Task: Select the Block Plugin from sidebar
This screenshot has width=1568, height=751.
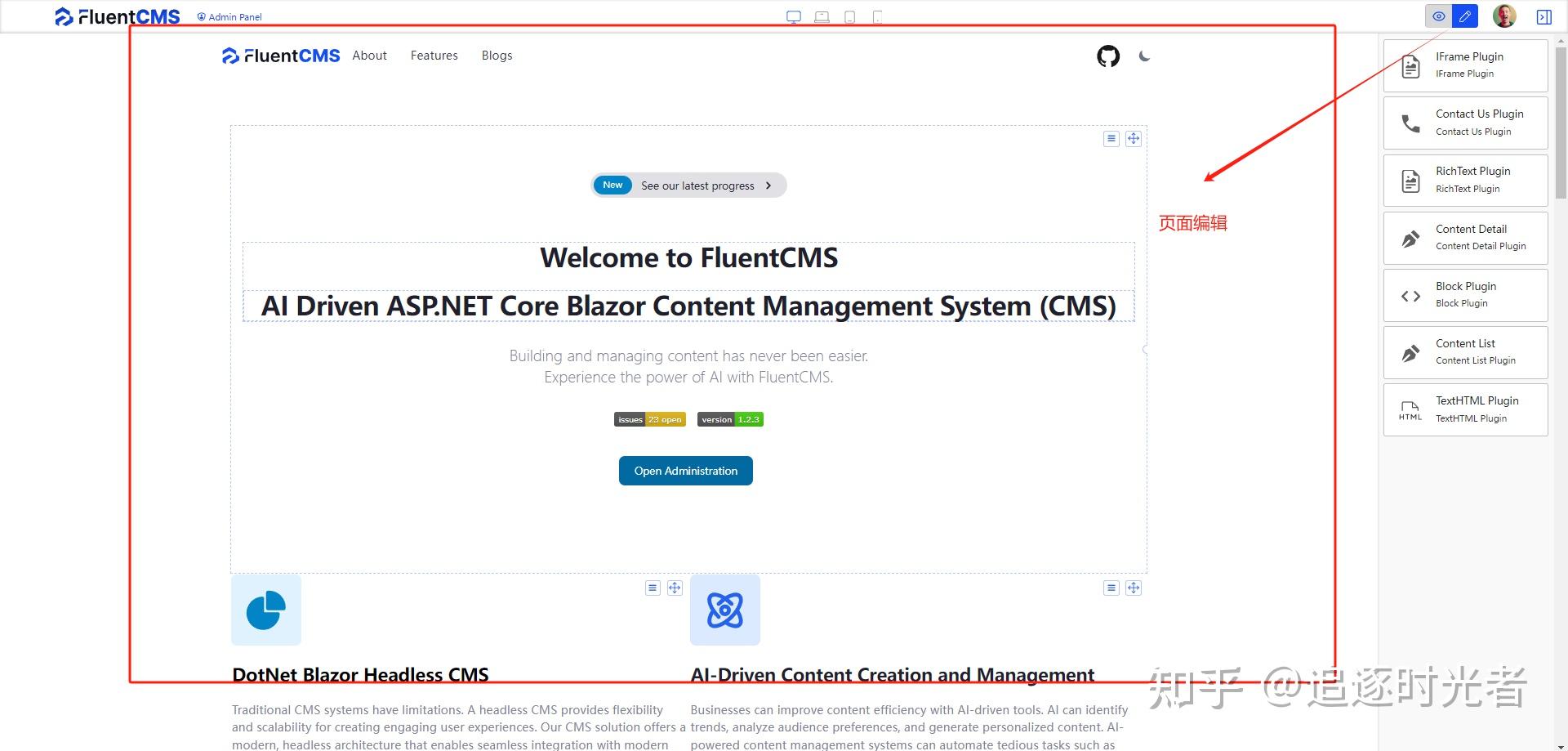Action: pyautogui.click(x=1464, y=294)
